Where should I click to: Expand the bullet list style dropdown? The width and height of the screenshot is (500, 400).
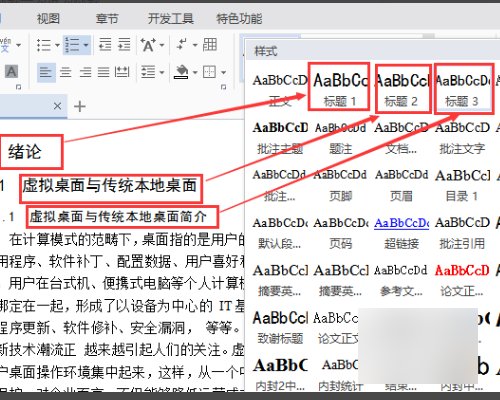click(57, 45)
